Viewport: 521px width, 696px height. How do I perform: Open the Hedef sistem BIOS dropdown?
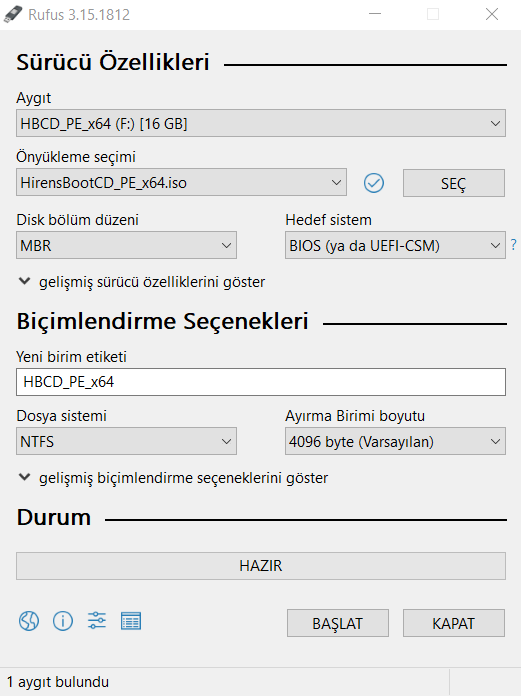(395, 245)
